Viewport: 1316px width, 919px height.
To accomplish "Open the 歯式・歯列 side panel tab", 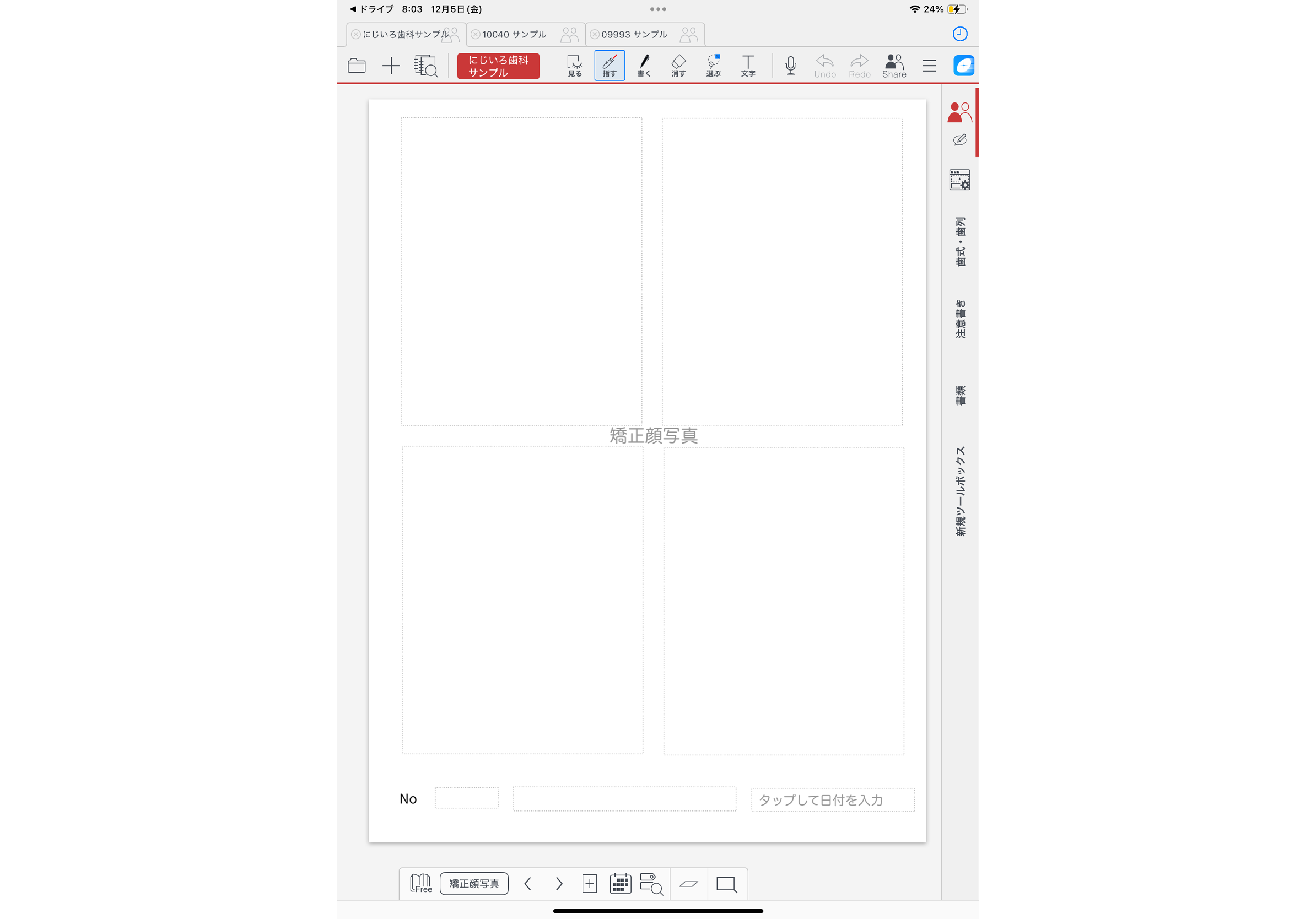I will pos(960,241).
